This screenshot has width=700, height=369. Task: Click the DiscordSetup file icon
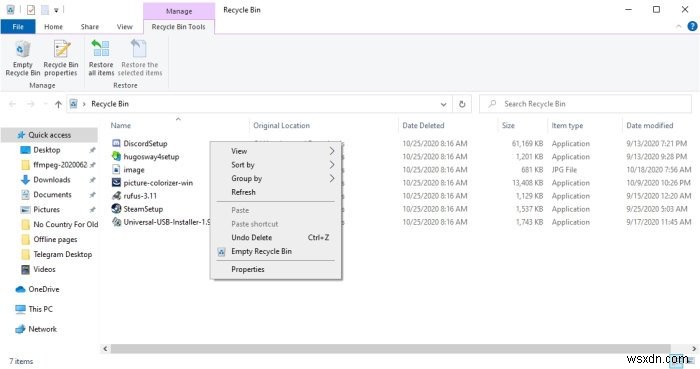(116, 143)
